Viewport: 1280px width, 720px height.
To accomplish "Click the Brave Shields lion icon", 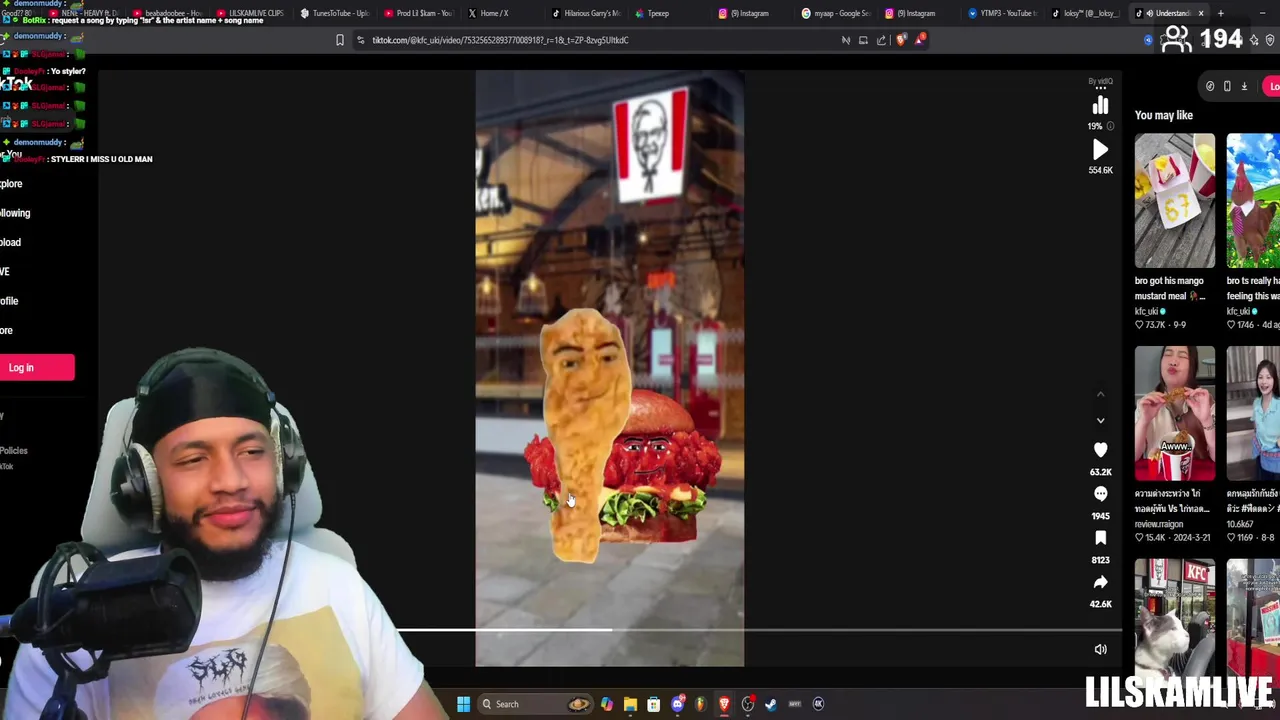I will [x=902, y=40].
